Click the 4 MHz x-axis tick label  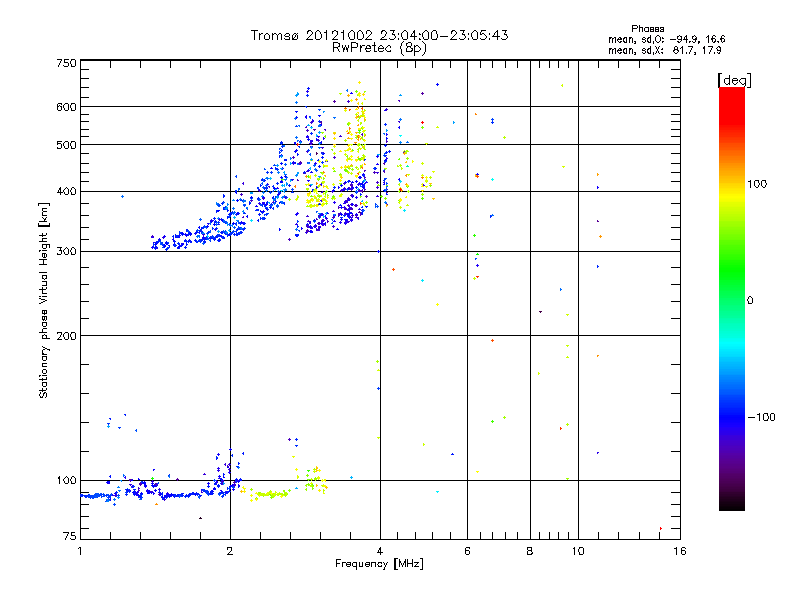(x=380, y=551)
